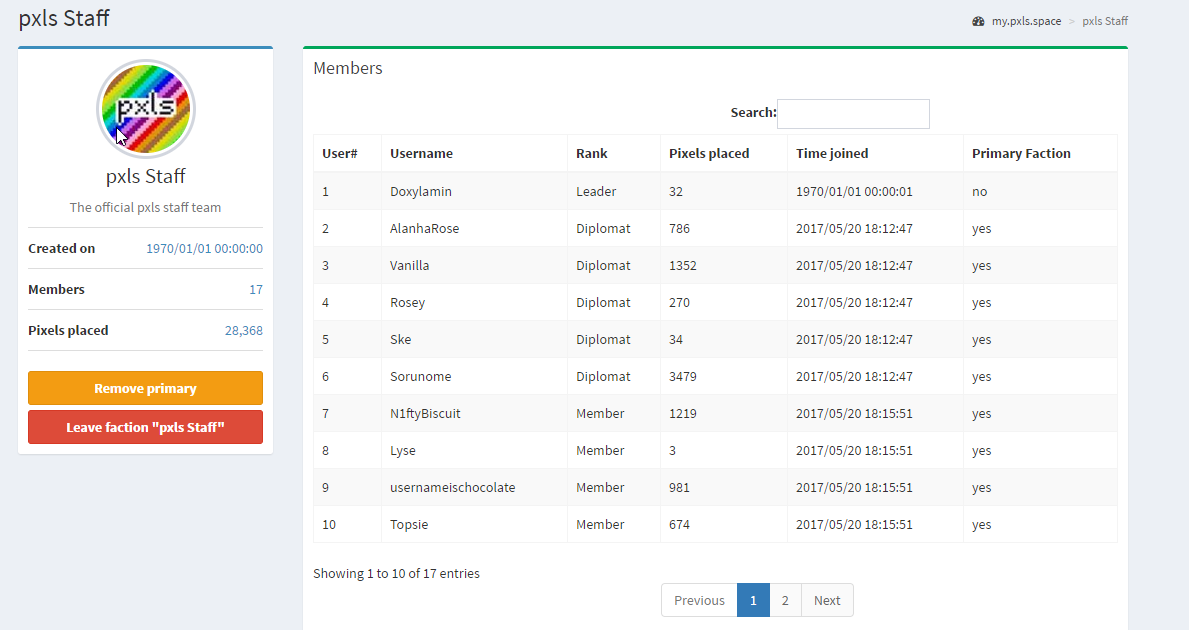Click the usernameischocolate table entry
Screen dimensions: 1189x630
tap(453, 487)
